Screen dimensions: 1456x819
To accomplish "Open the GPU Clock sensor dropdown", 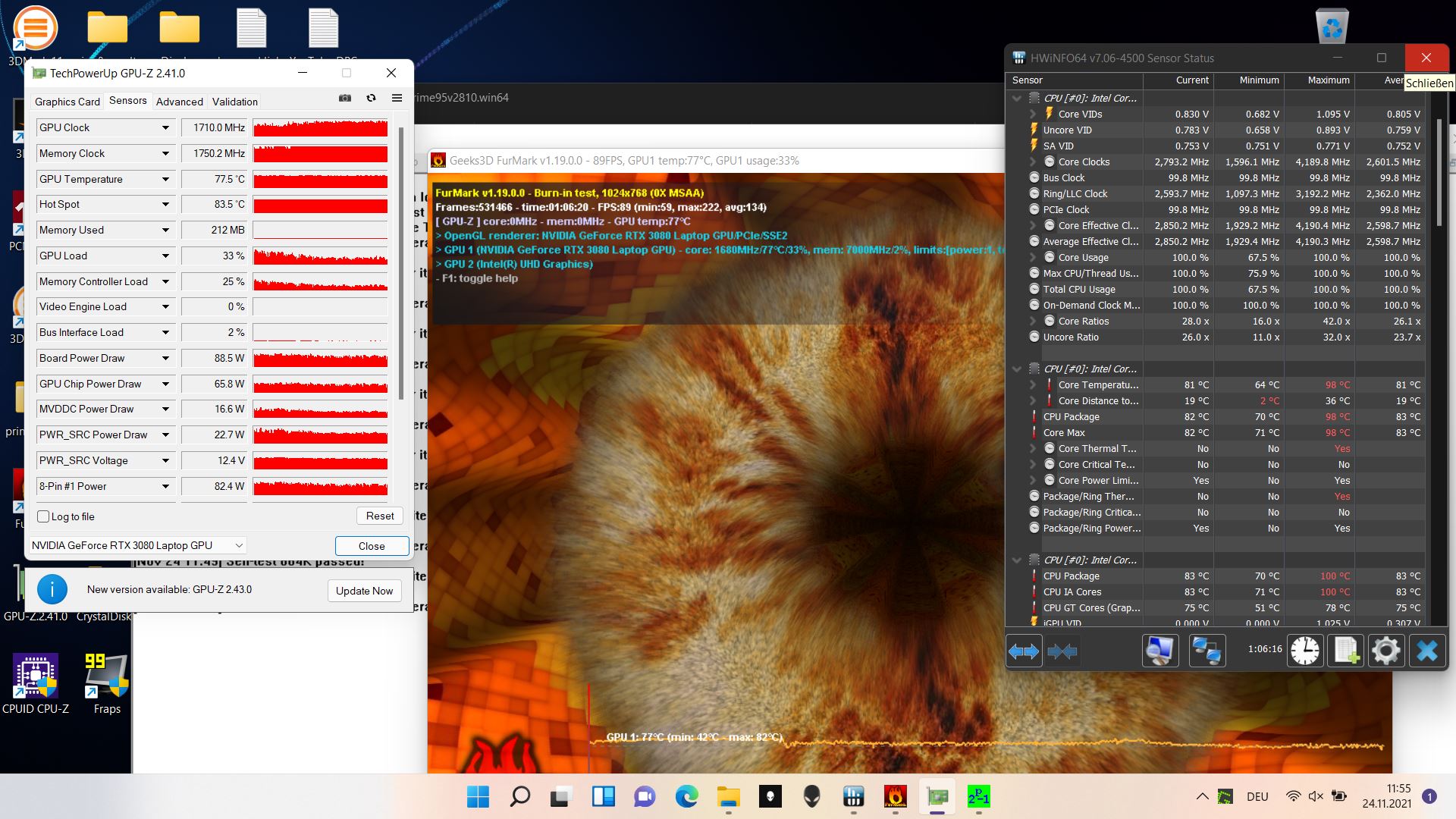I will click(x=165, y=128).
